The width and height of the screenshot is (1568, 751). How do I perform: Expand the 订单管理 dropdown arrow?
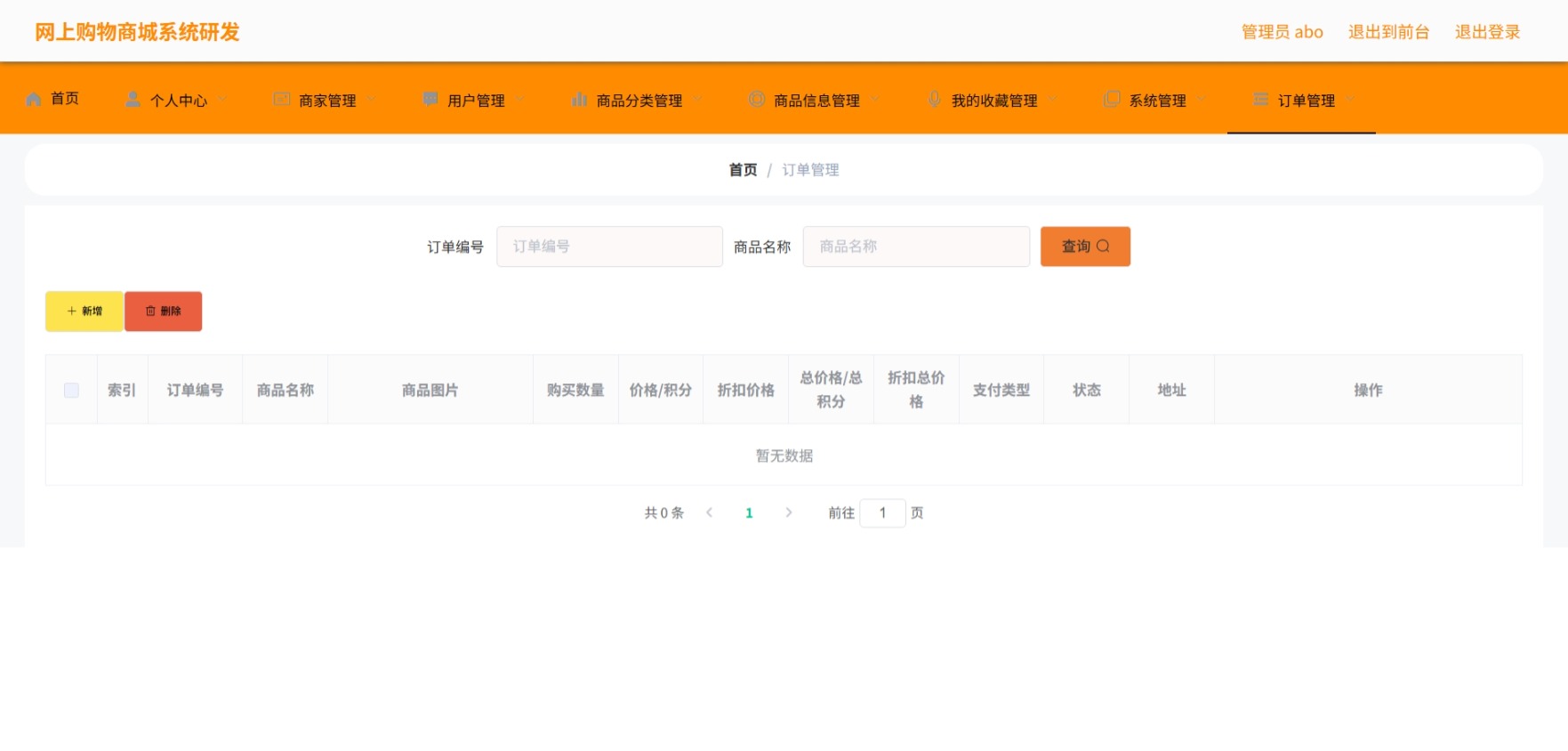coord(1350,99)
